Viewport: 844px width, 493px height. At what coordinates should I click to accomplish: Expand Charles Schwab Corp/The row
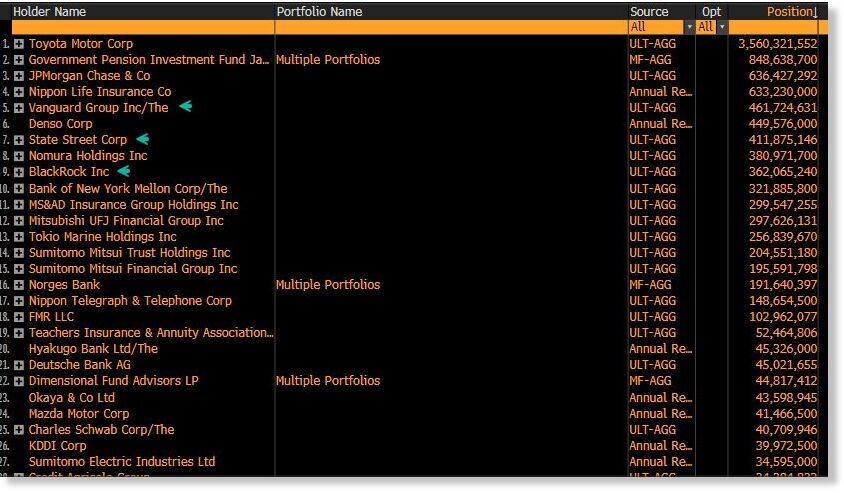tap(19, 430)
